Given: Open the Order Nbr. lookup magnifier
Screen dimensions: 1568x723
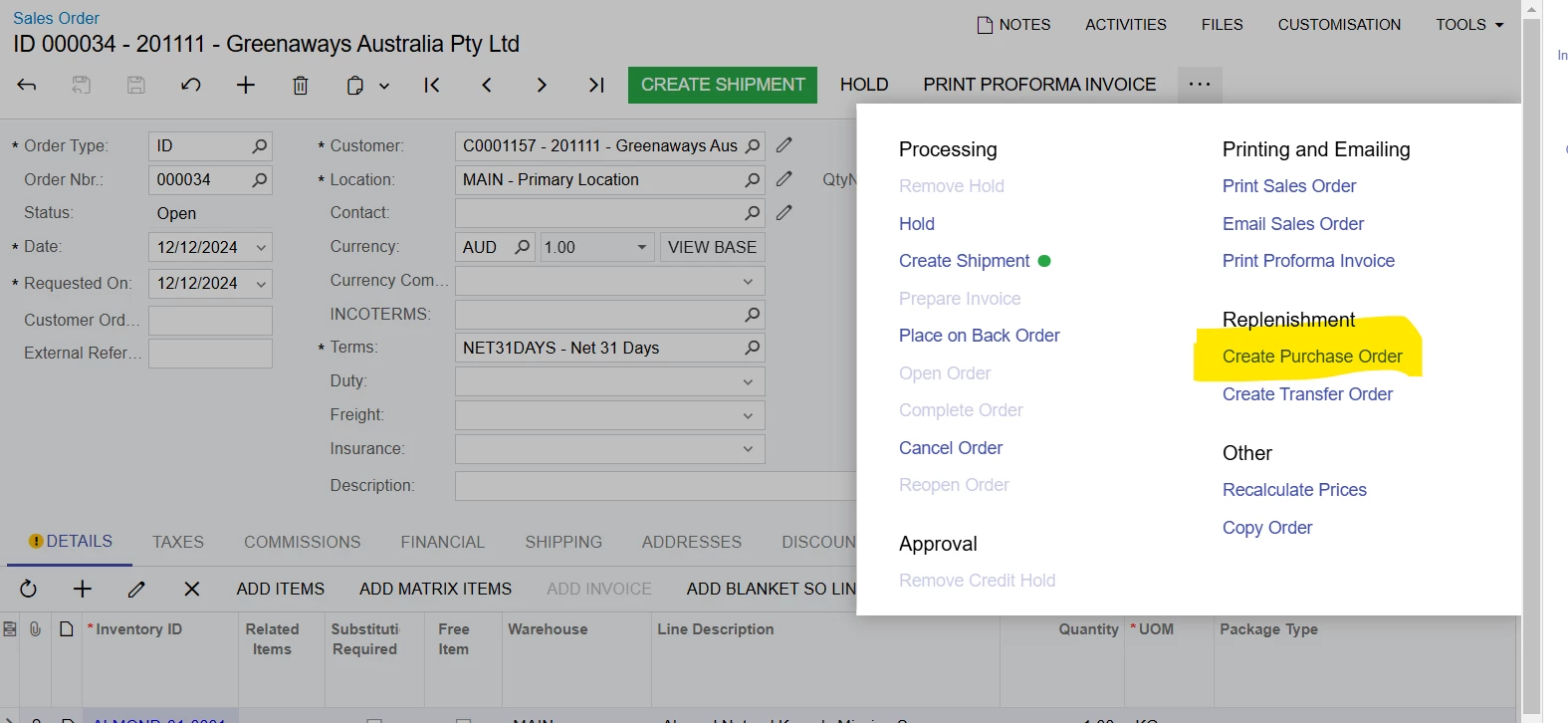Looking at the screenshot, I should click(x=260, y=180).
